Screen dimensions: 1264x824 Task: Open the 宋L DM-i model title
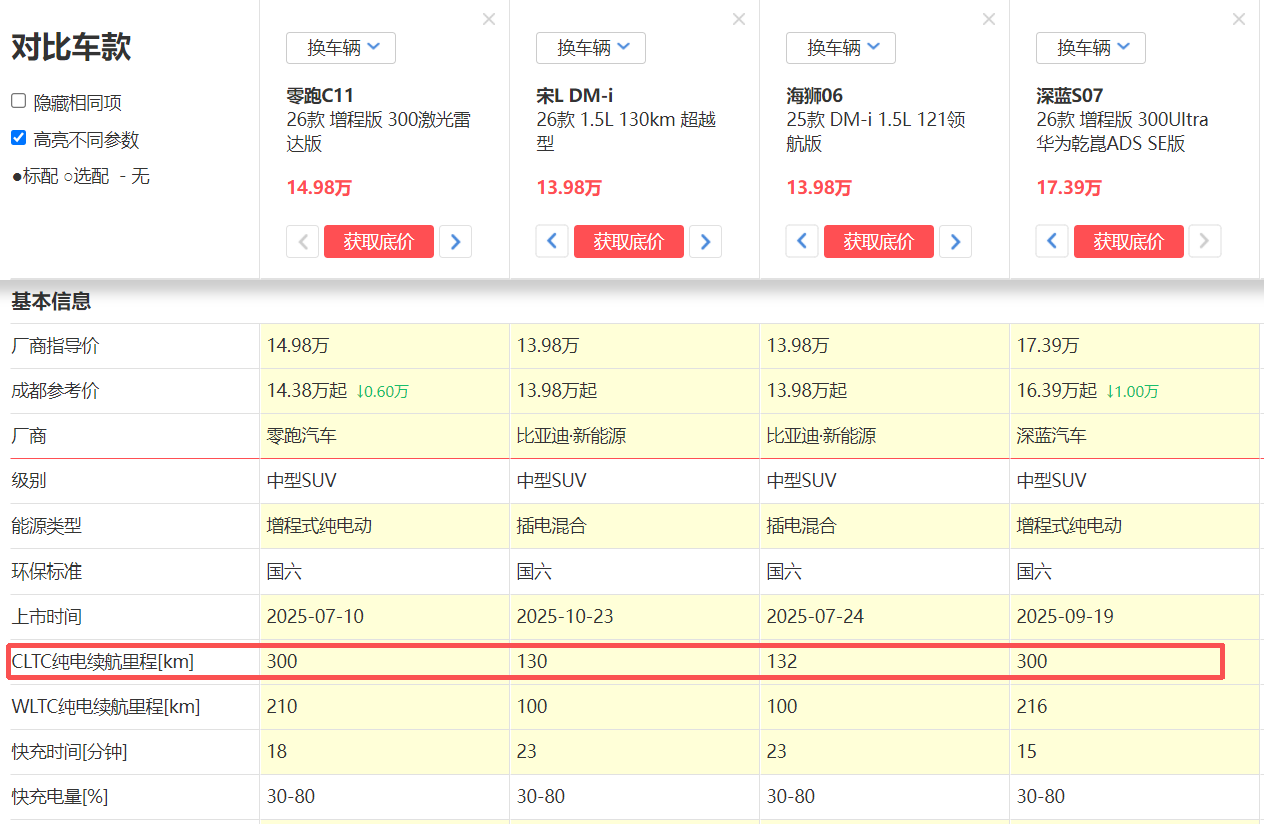tap(575, 96)
